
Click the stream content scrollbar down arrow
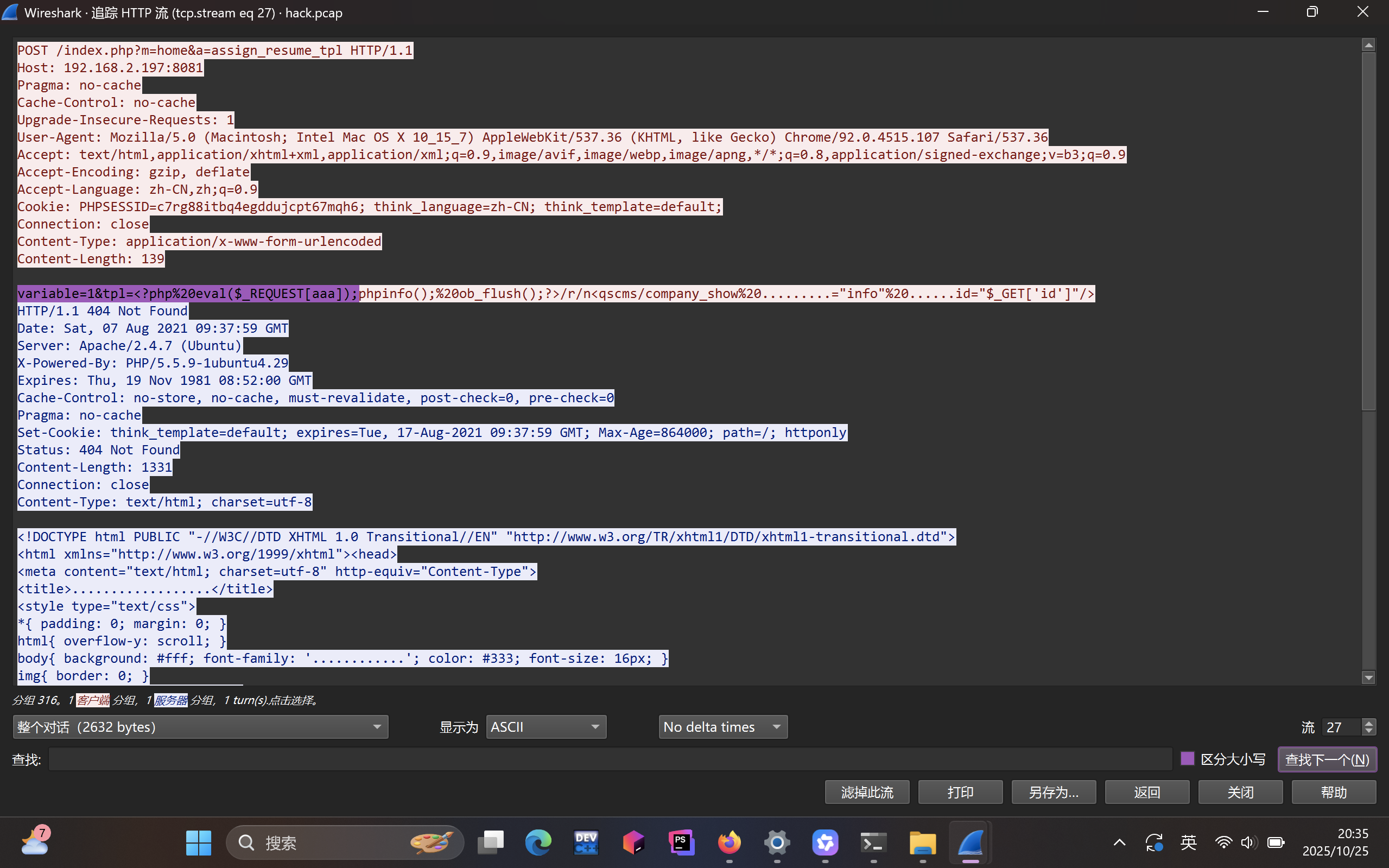(1368, 678)
